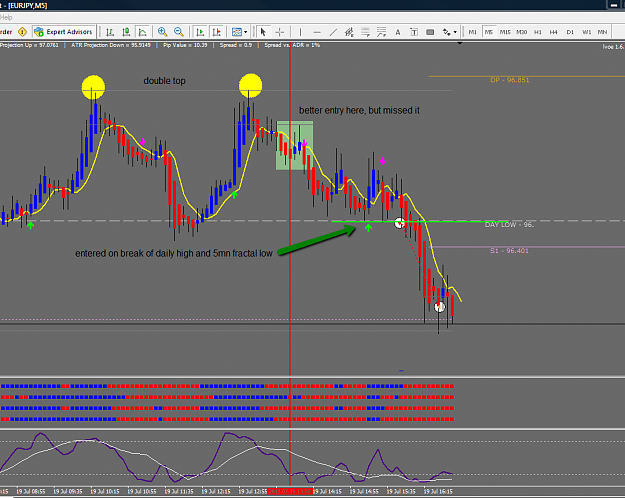Select the Fibonacci Expansion tool
Viewport: 625px width, 498px height.
[x=381, y=32]
